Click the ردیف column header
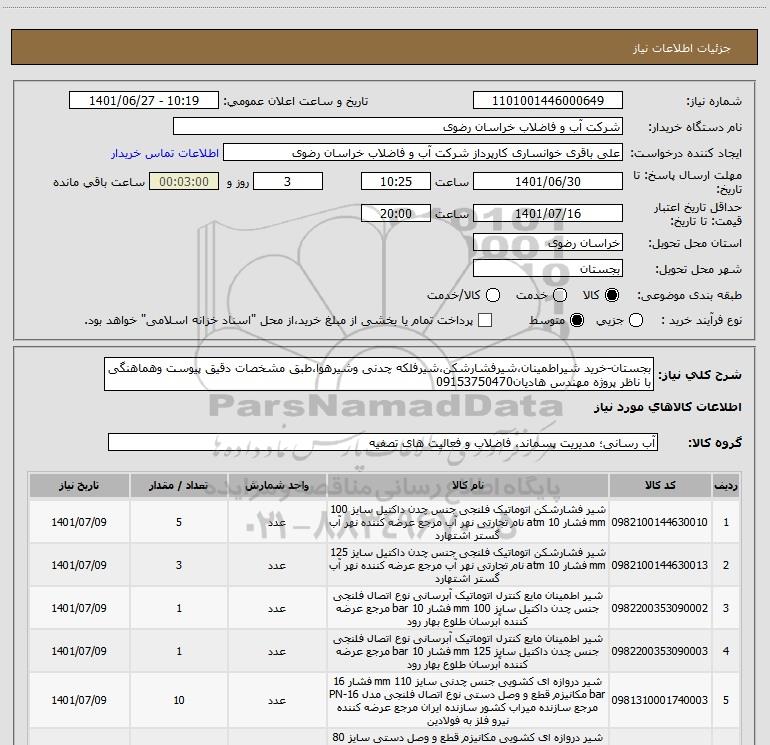The width and height of the screenshot is (770, 745). 726,486
